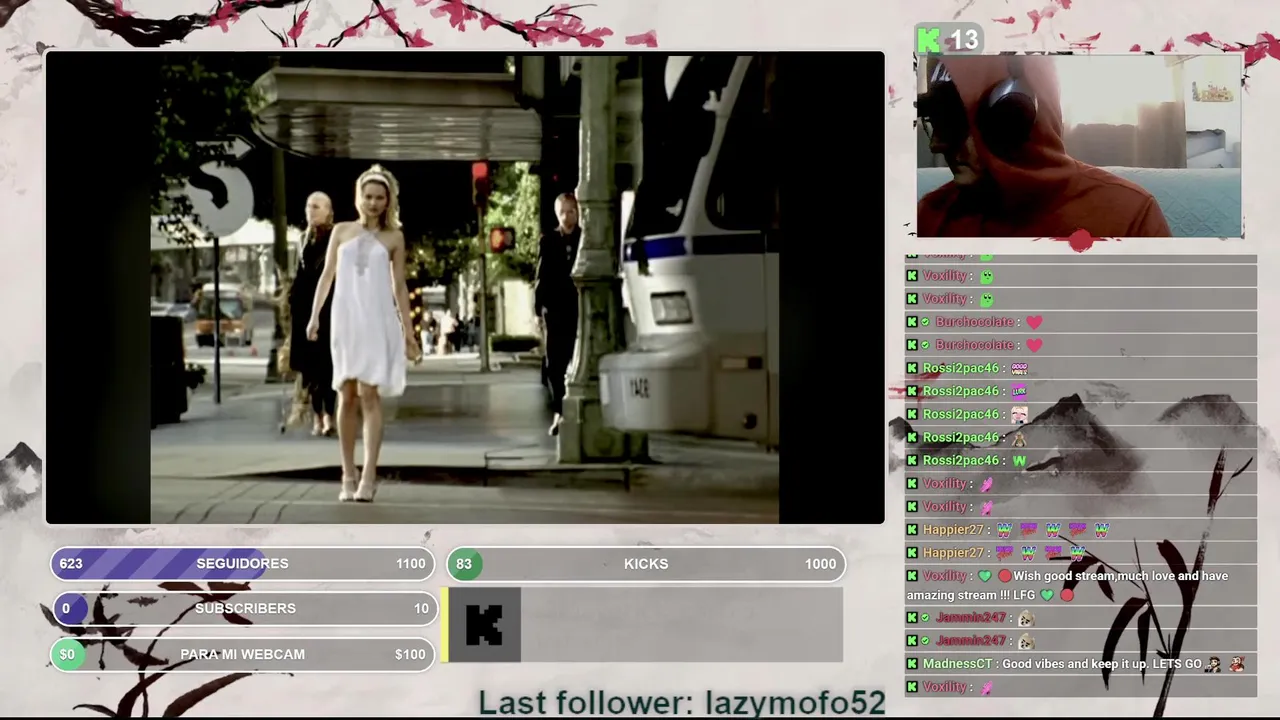This screenshot has width=1280, height=720.
Task: Click the Kick badge beside MadnessCT
Action: [x=912, y=664]
